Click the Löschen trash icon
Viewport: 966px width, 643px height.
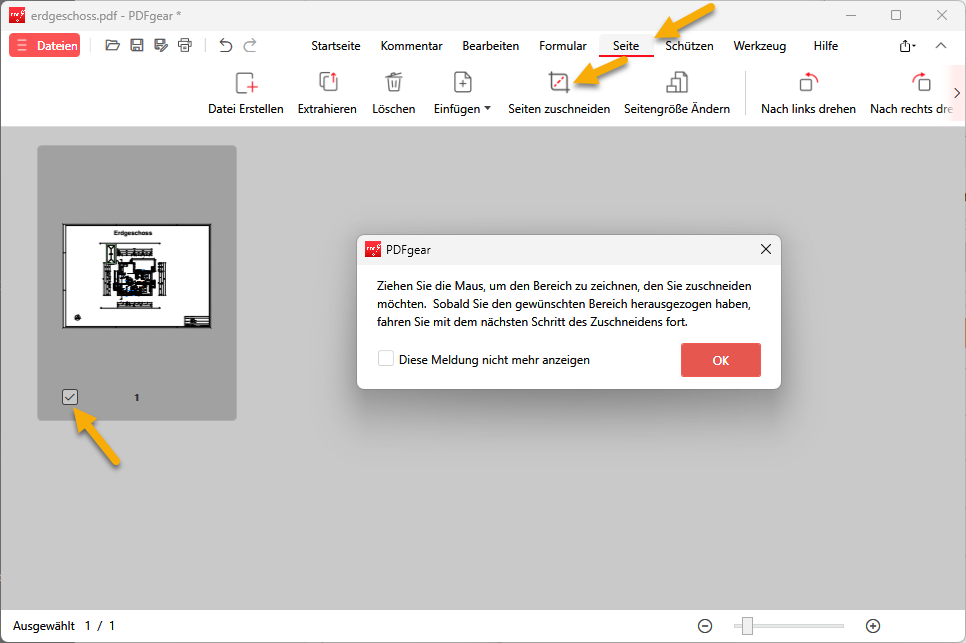(394, 83)
